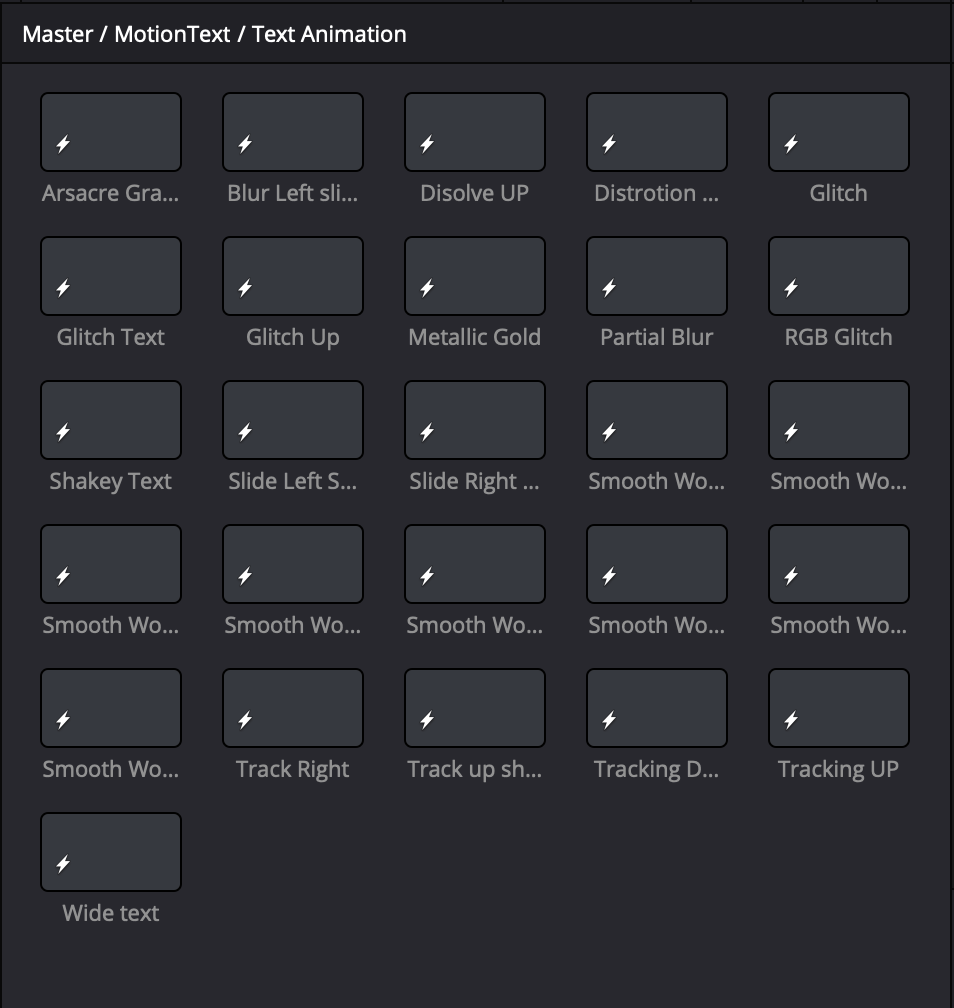Click the Track Right preset thumbnail
Viewport: 954px width, 1008px height.
pyautogui.click(x=293, y=708)
